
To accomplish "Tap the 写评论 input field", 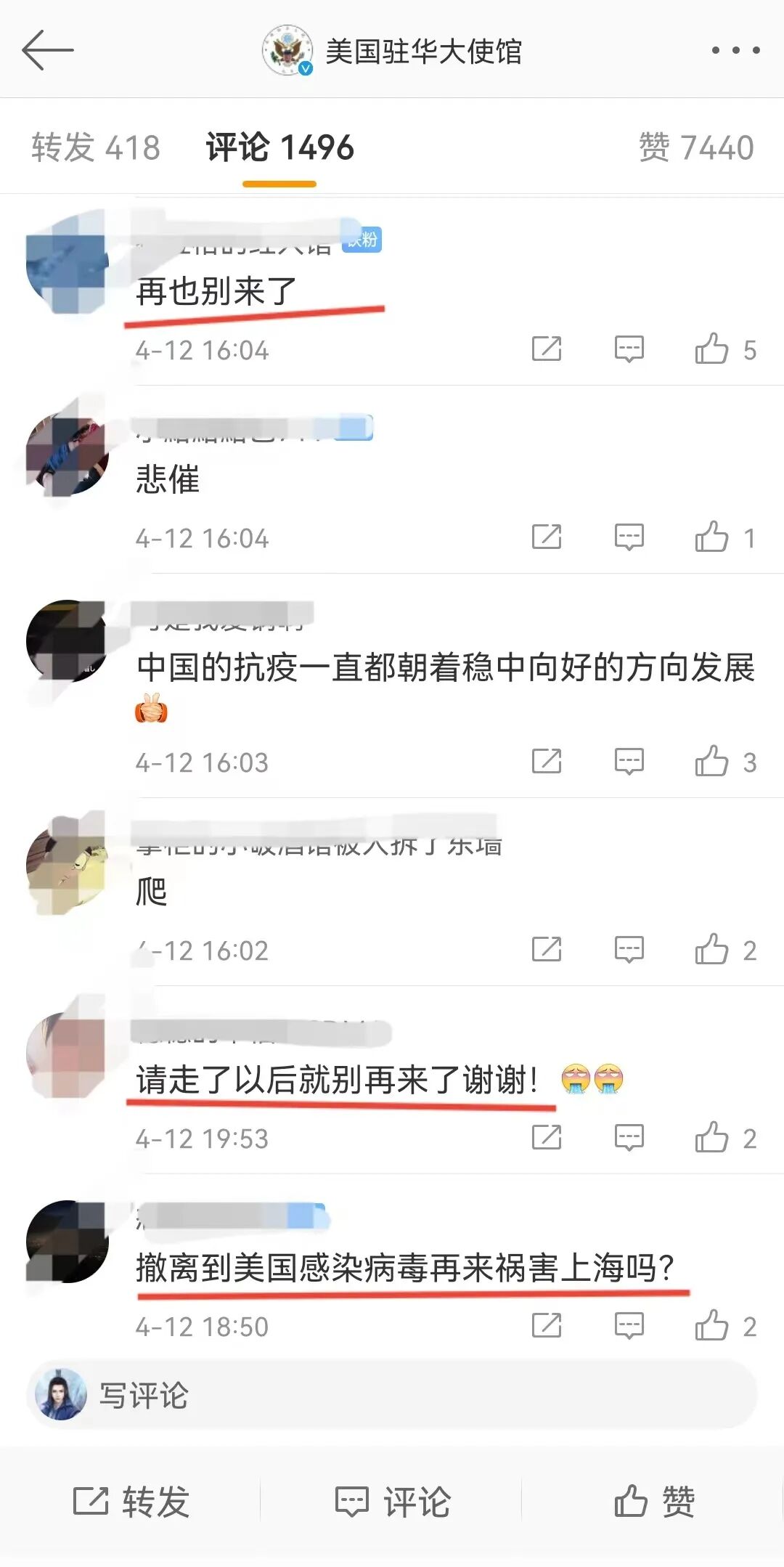I will (392, 1395).
